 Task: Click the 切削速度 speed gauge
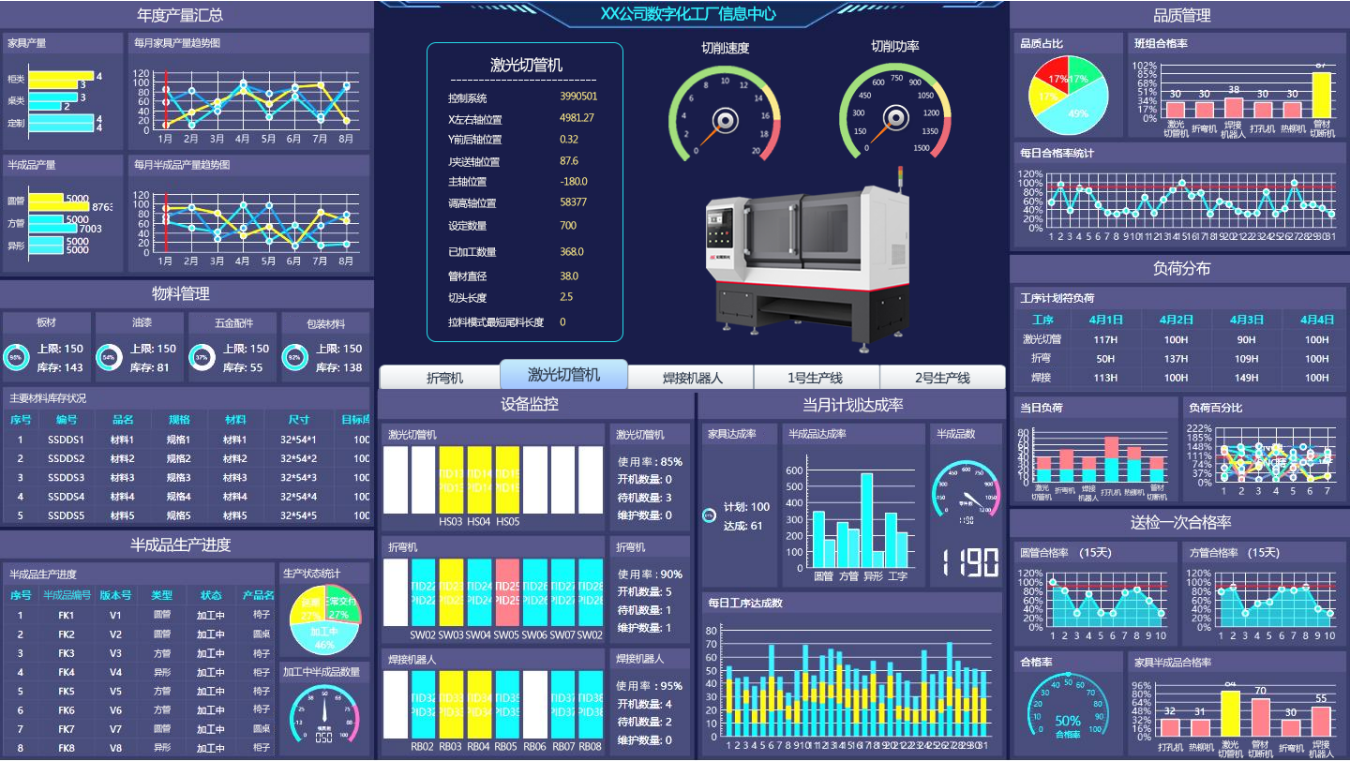(x=724, y=113)
